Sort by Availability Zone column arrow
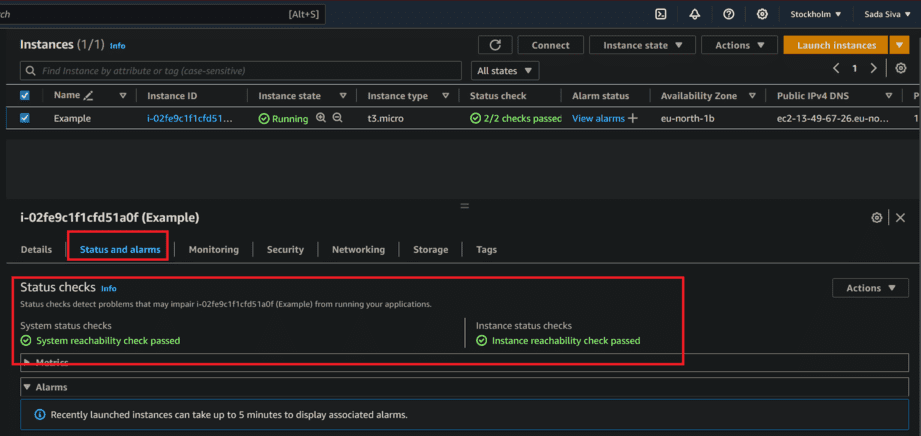The width and height of the screenshot is (921, 436). (751, 95)
